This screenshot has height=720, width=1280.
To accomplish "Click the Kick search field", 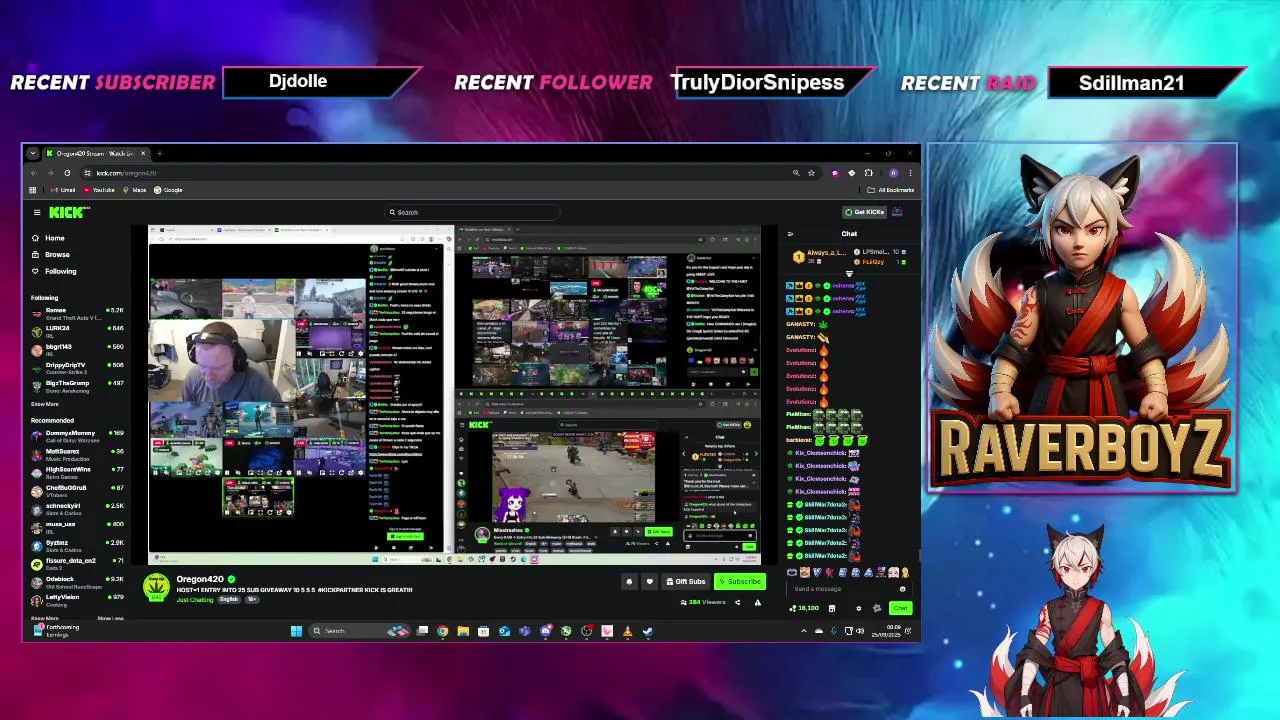I will point(472,212).
